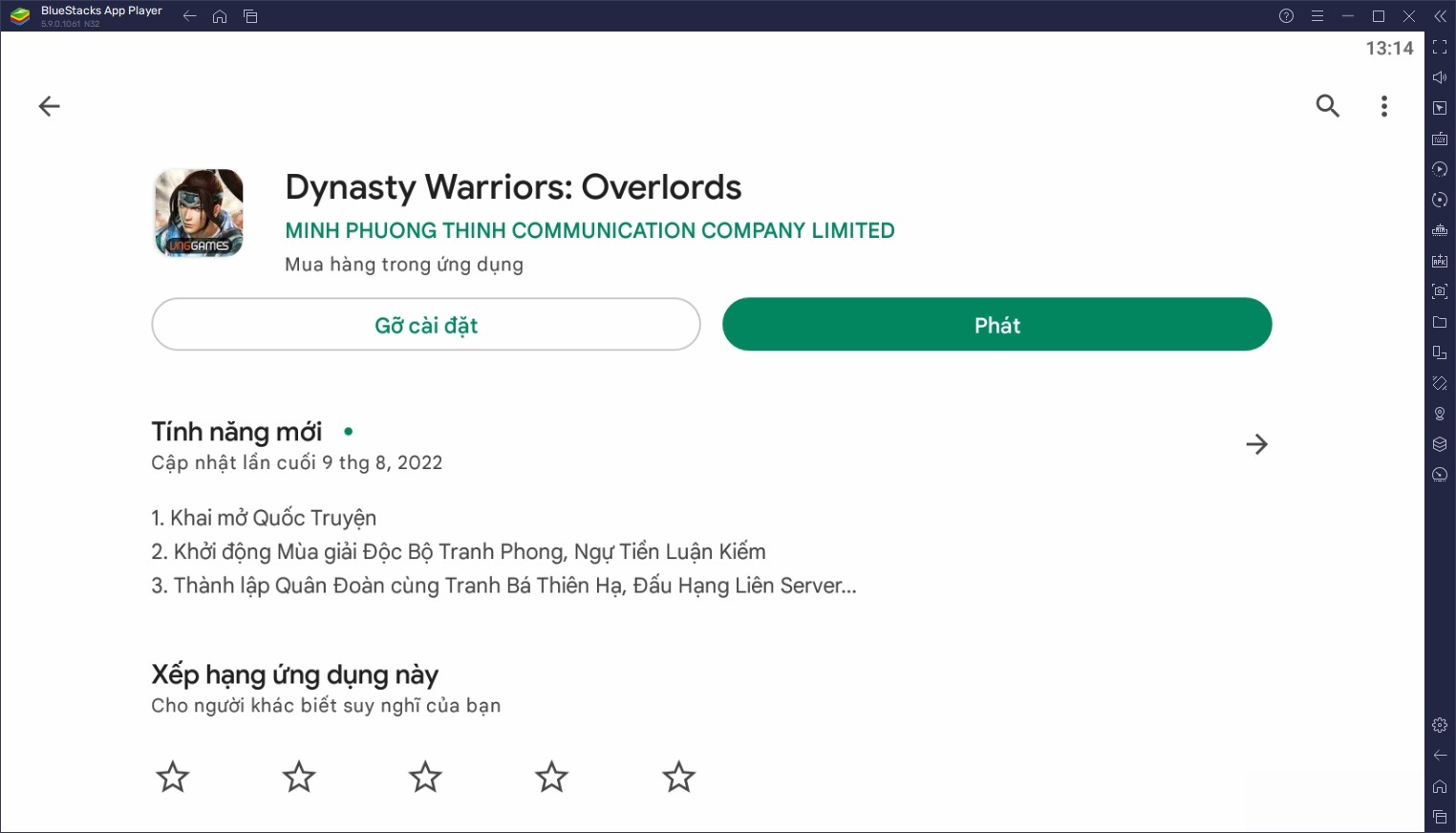The image size is (1456, 833).
Task: Click Cập nhật lần cuối date text
Action: point(297,463)
